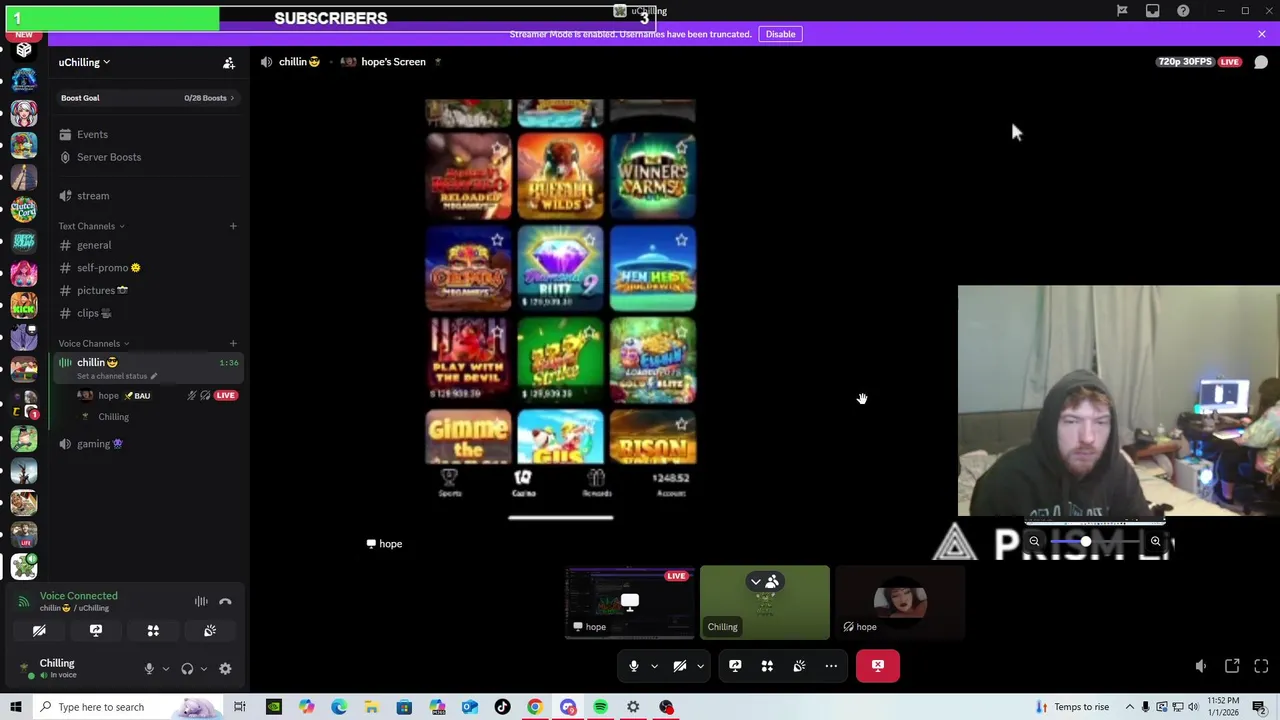Open microphone options arrow in call controls
The width and height of the screenshot is (1280, 720).
pyautogui.click(x=654, y=666)
